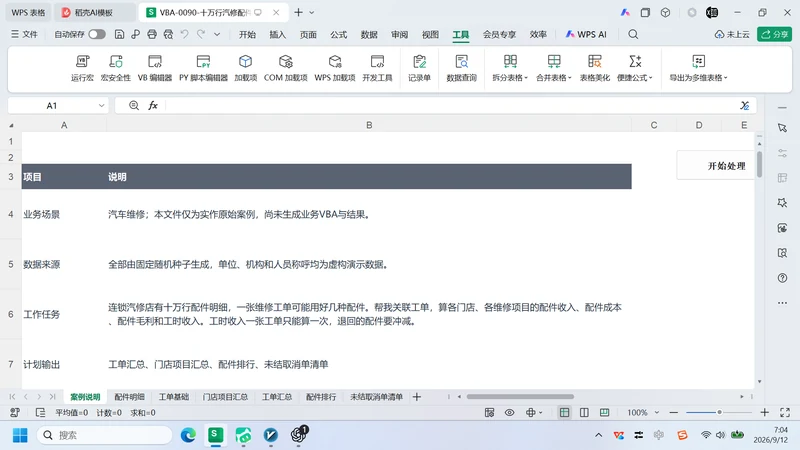Open the 工单汇总 sheet tab
Screen dimensions: 800x450
[x=277, y=396]
